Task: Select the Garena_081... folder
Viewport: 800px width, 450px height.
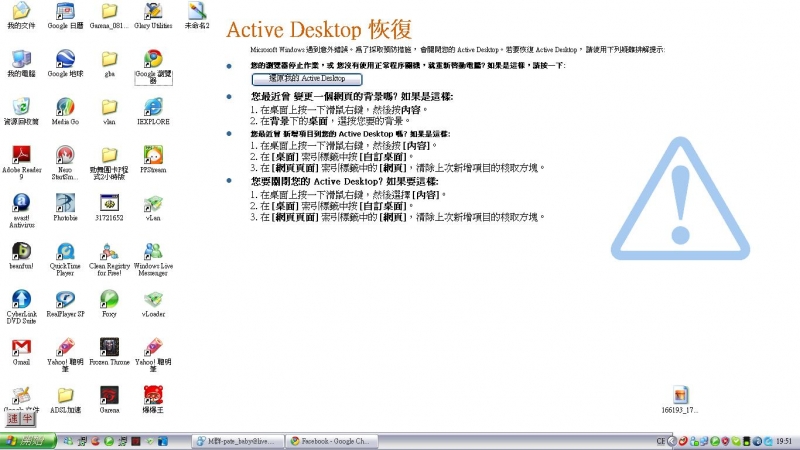Action: tap(109, 15)
